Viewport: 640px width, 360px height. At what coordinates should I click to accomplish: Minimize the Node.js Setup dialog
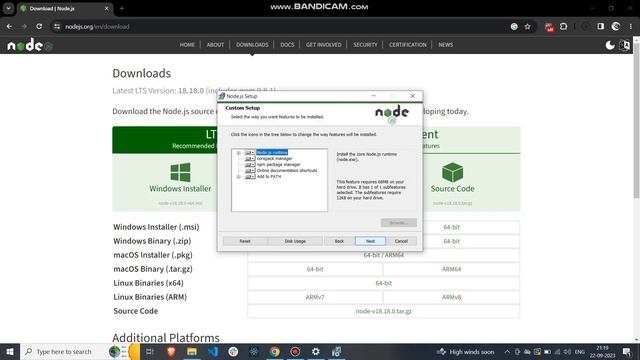click(x=373, y=96)
